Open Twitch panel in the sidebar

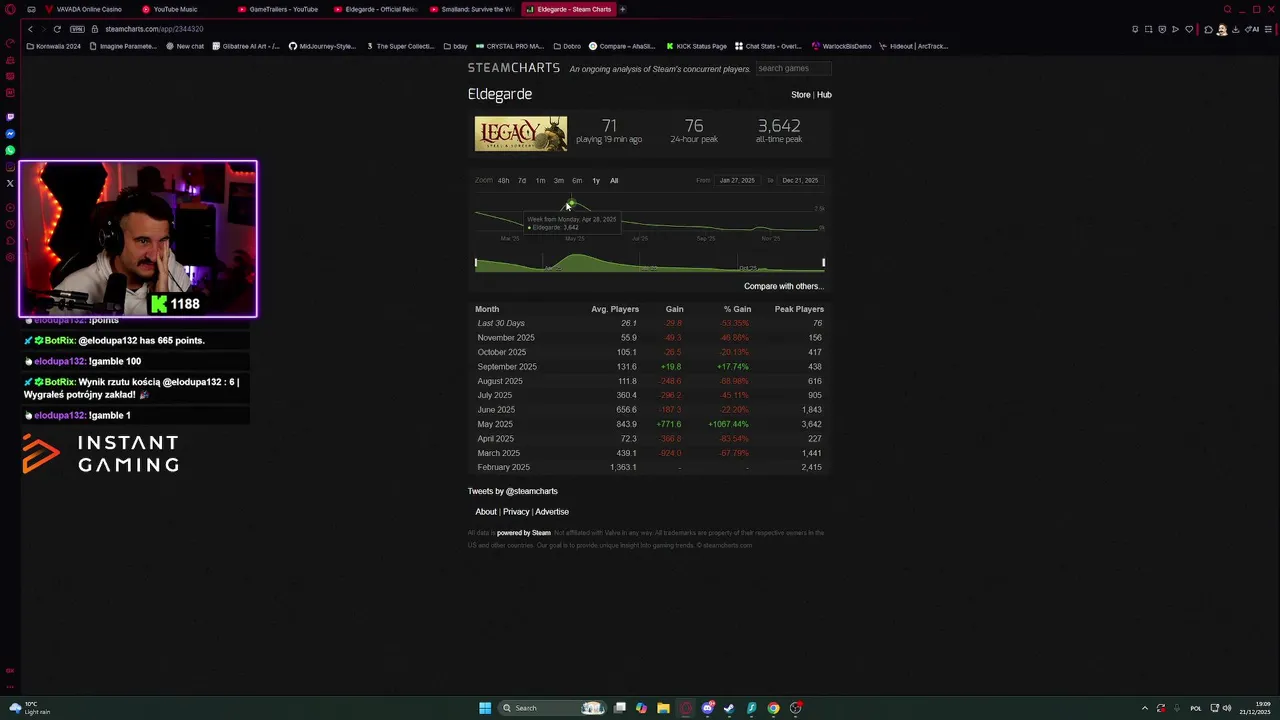pyautogui.click(x=10, y=116)
